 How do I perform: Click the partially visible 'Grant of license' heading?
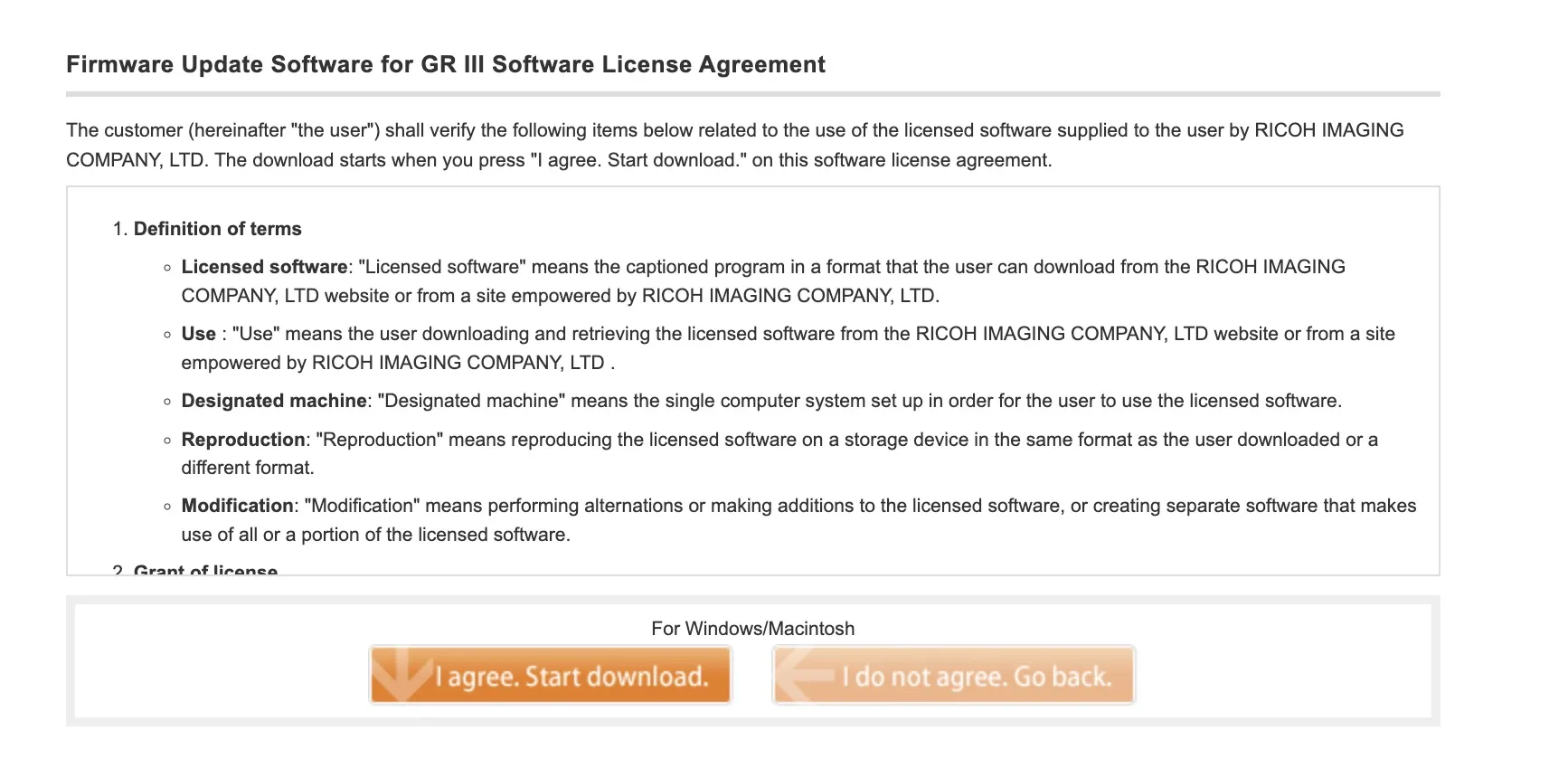(205, 570)
